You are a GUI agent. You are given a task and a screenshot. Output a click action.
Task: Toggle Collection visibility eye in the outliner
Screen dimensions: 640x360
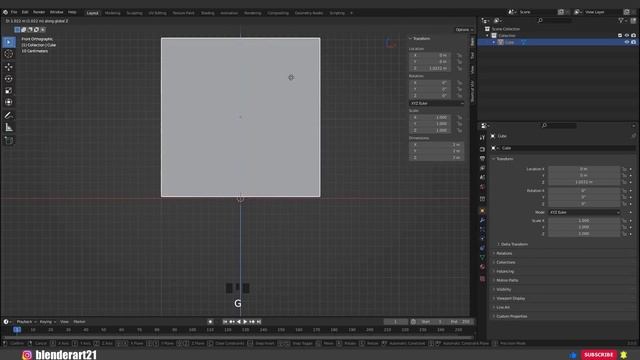(x=627, y=36)
